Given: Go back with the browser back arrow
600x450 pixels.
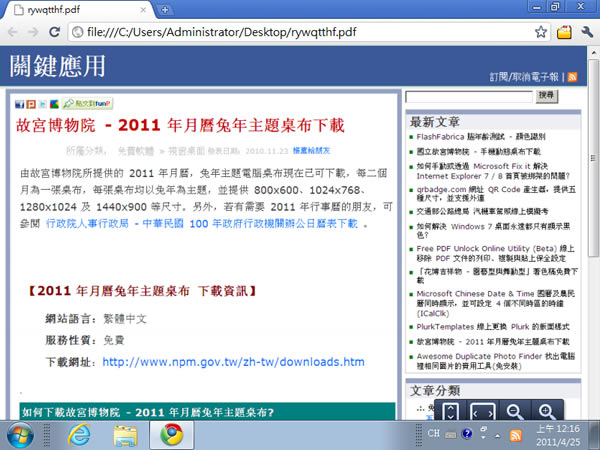Looking at the screenshot, I should pyautogui.click(x=13, y=32).
